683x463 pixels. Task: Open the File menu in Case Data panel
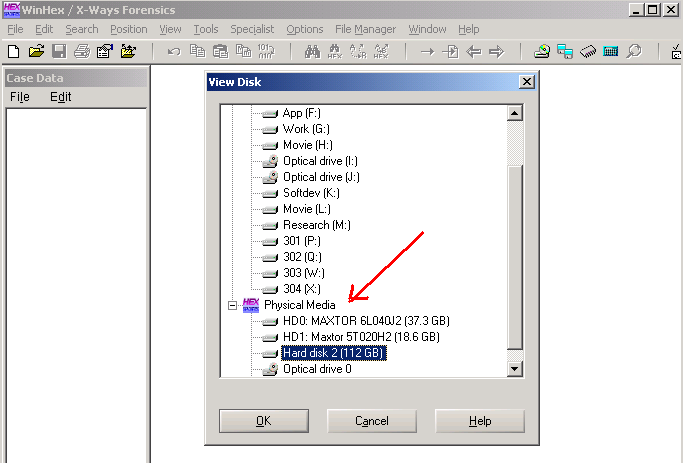pyautogui.click(x=20, y=97)
